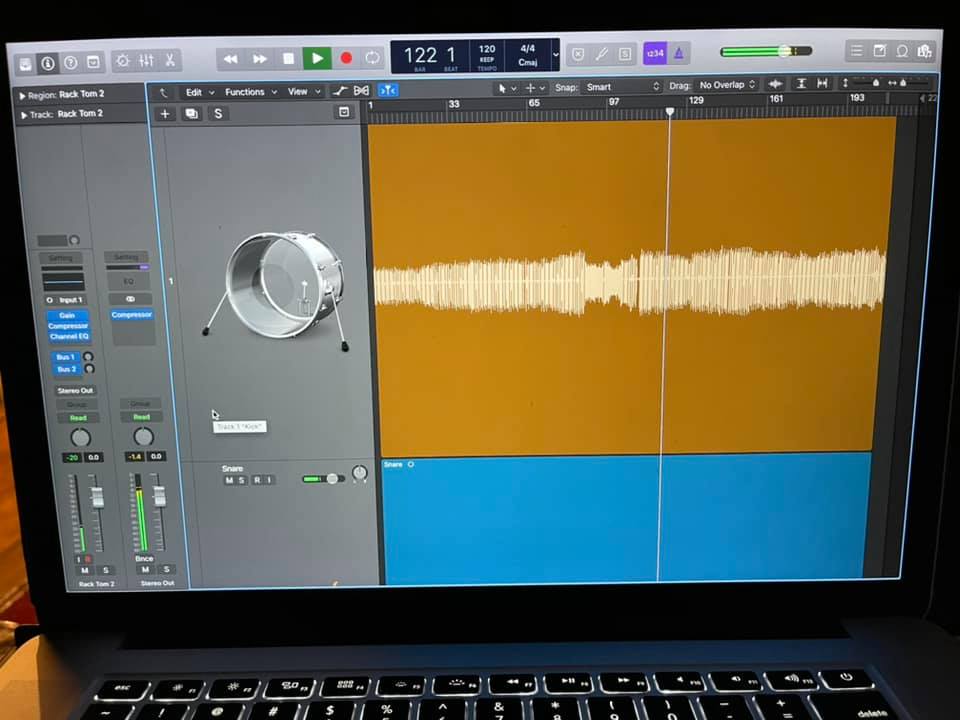Screen dimensions: 960x720
Task: Stop playback with the square button
Action: click(288, 58)
